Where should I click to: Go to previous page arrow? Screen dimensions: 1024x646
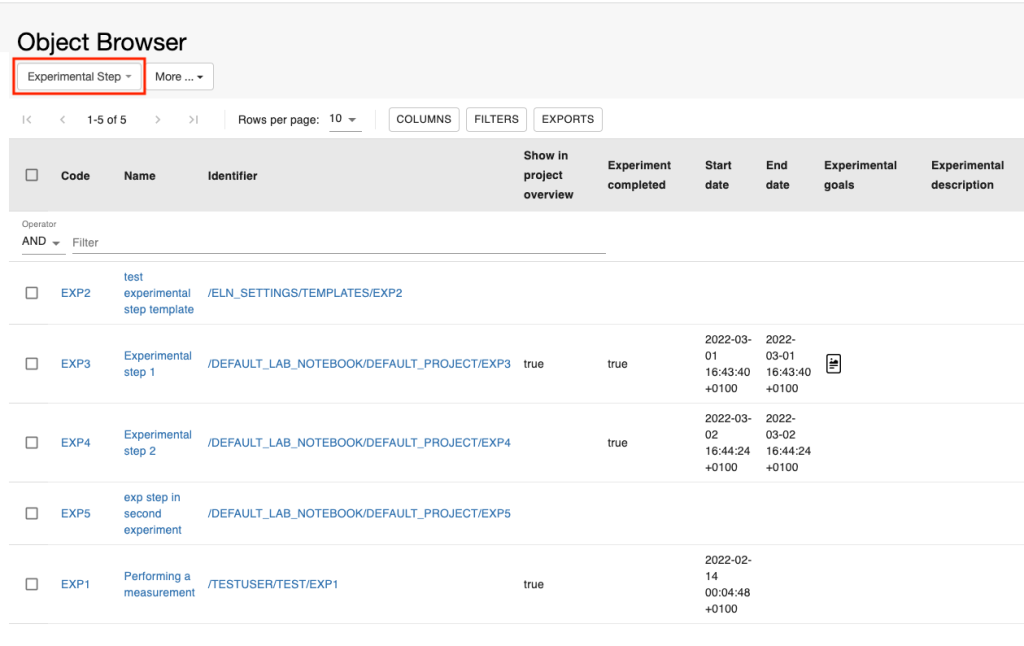[63, 120]
